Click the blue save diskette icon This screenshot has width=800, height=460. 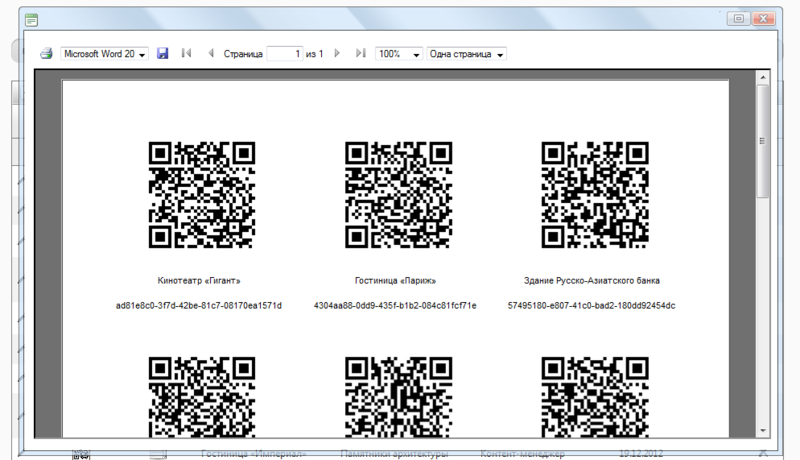point(162,54)
